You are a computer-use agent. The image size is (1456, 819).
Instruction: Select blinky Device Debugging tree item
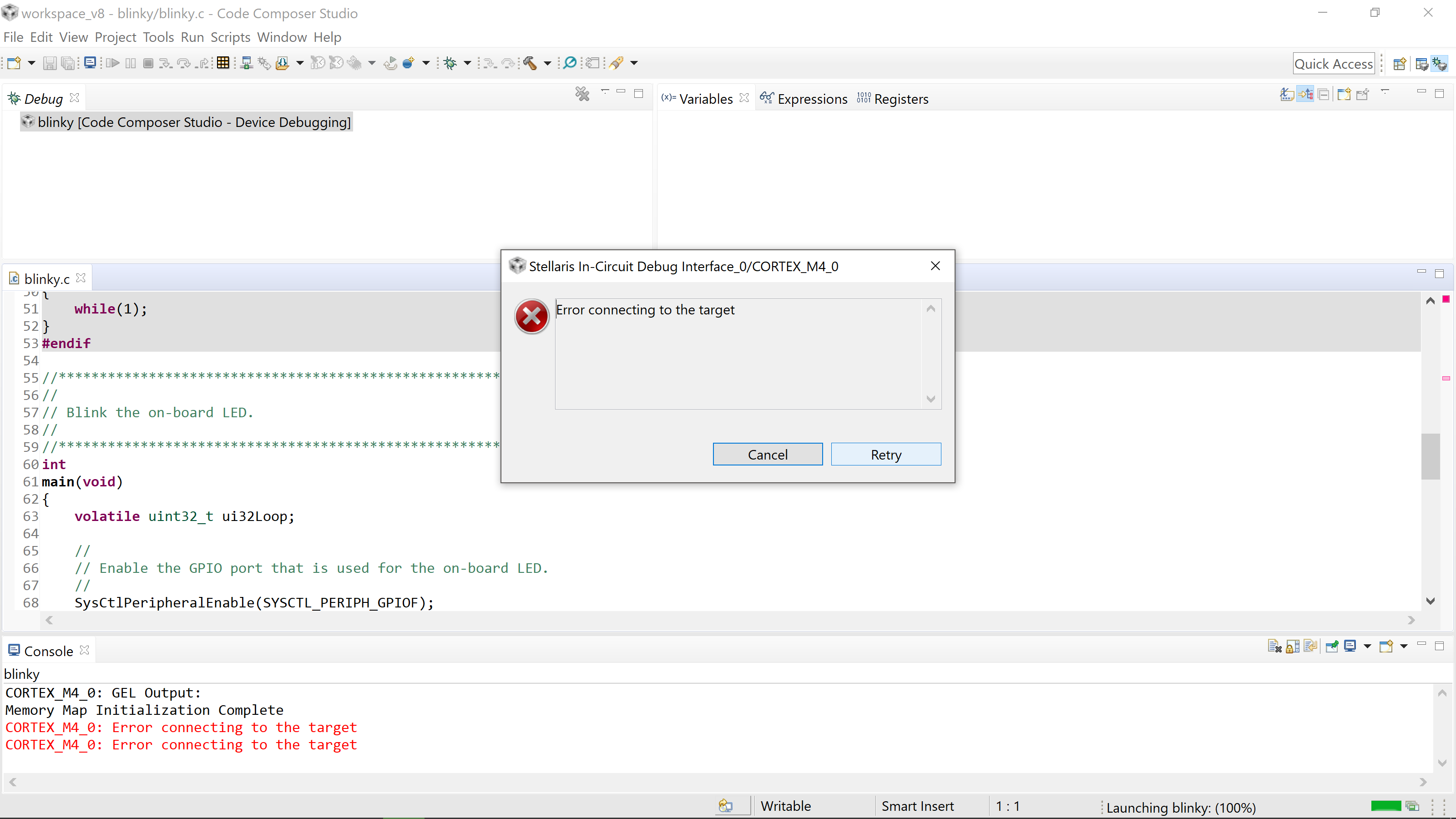point(187,122)
